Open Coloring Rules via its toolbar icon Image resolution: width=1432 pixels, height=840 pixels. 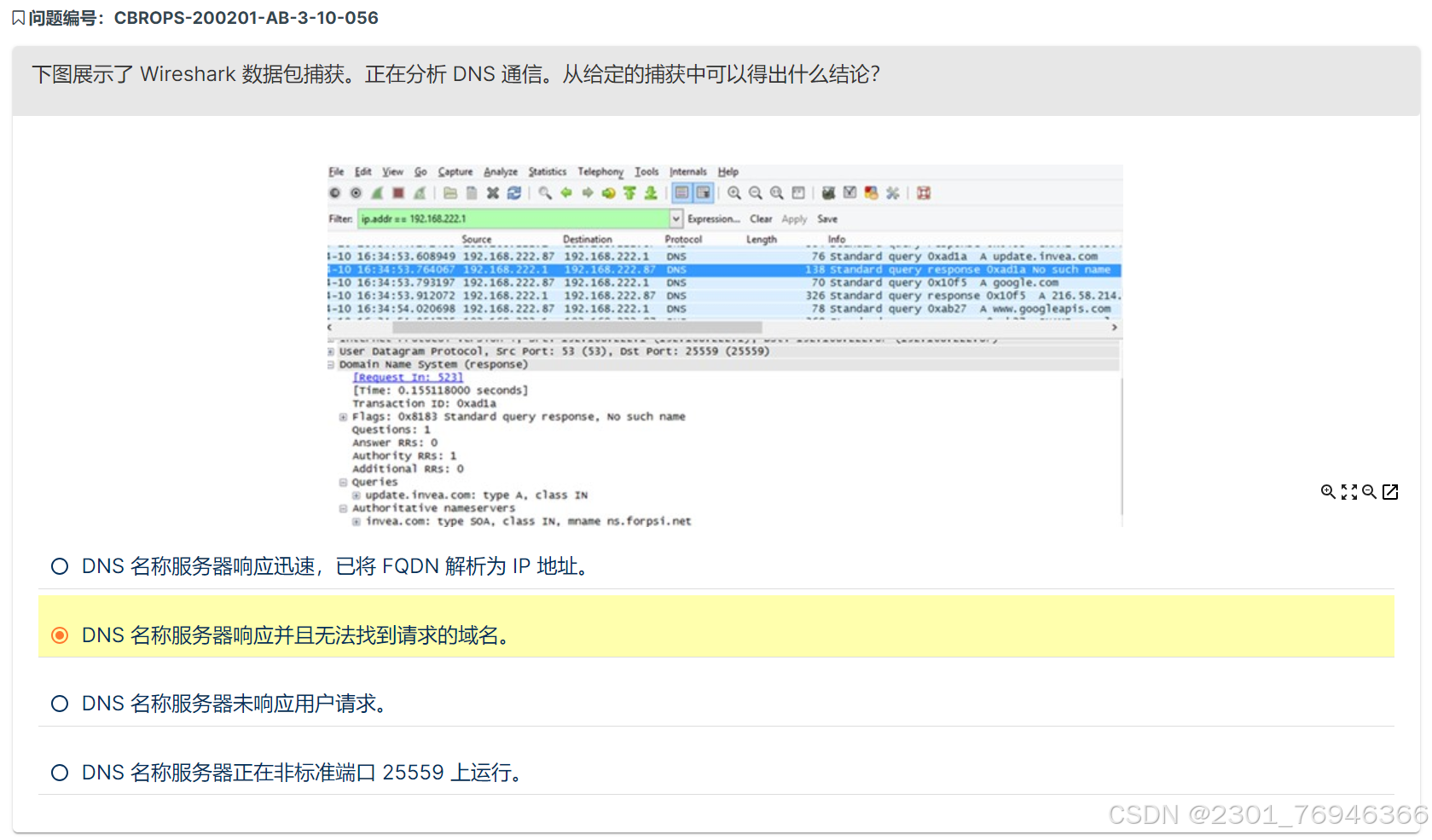(x=871, y=193)
